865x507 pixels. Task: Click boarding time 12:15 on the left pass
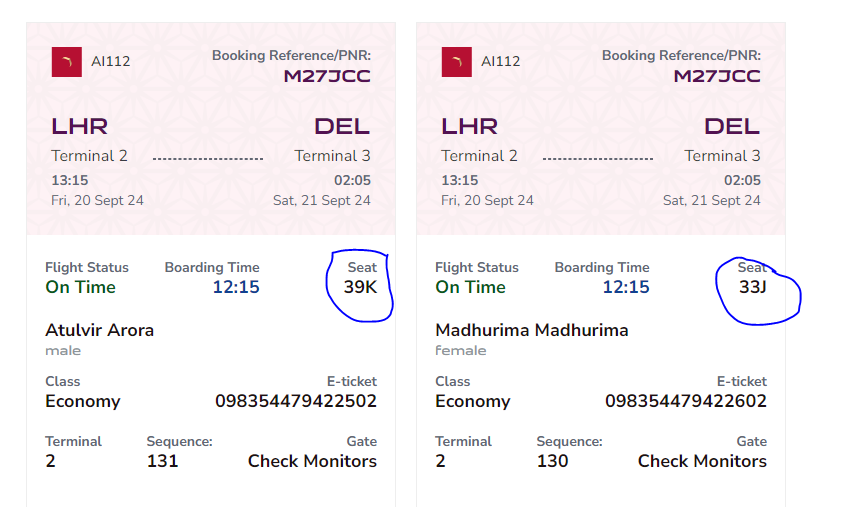[x=236, y=287]
